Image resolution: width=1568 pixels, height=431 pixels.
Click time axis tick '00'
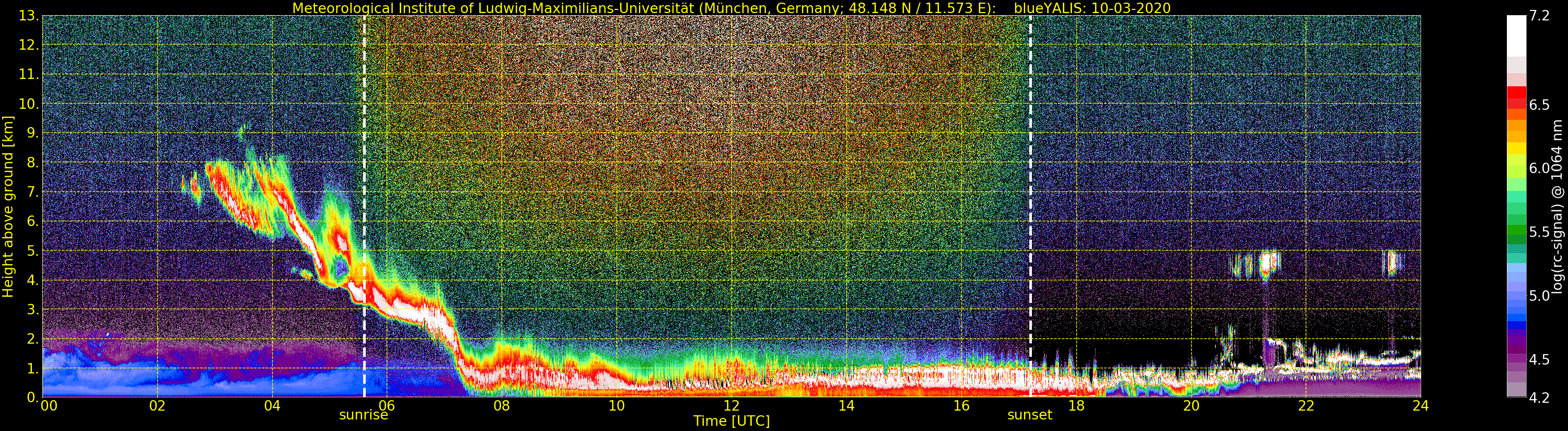pos(49,406)
